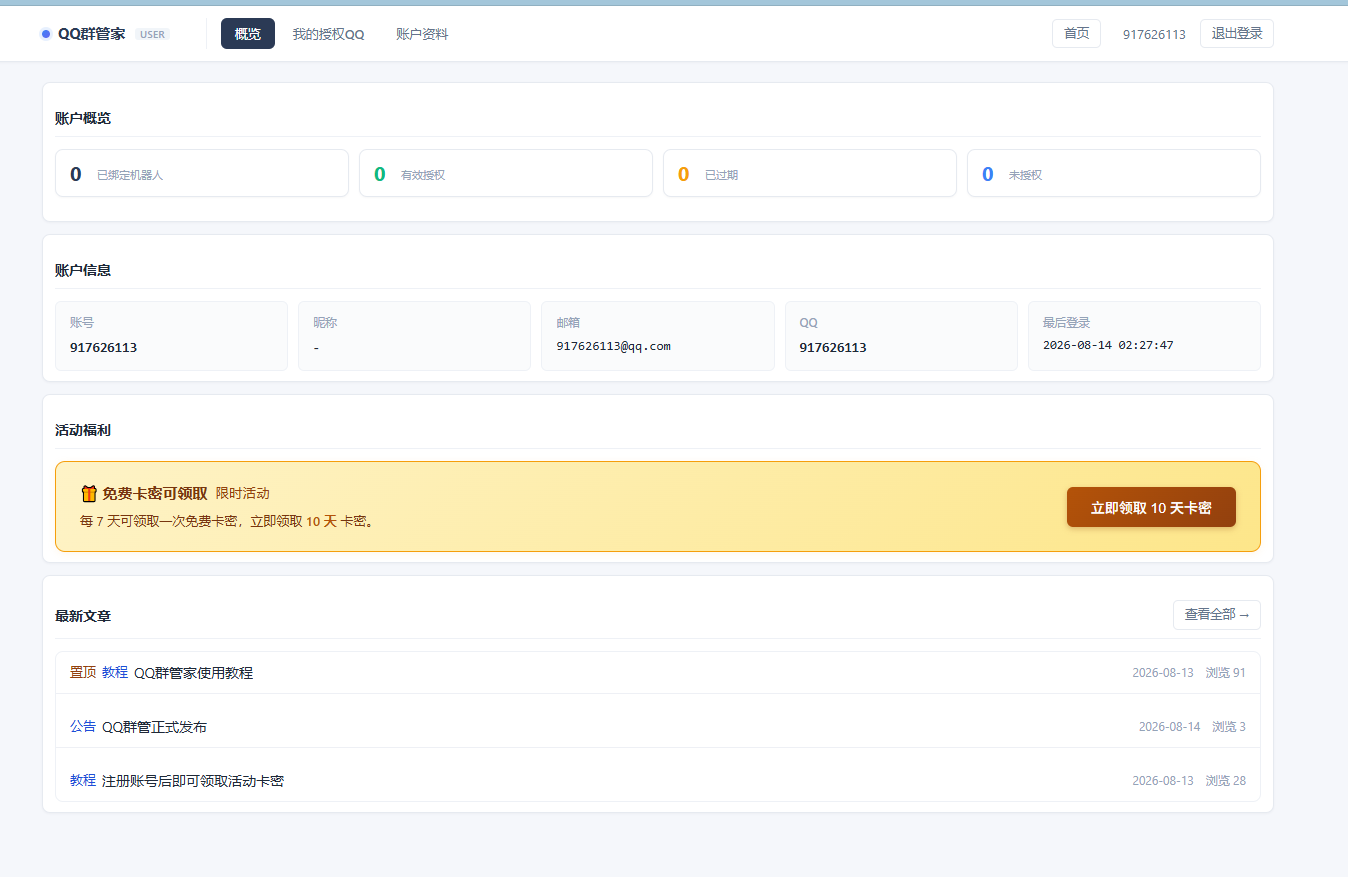
Task: Click the account number under the 账号 label
Action: [103, 348]
